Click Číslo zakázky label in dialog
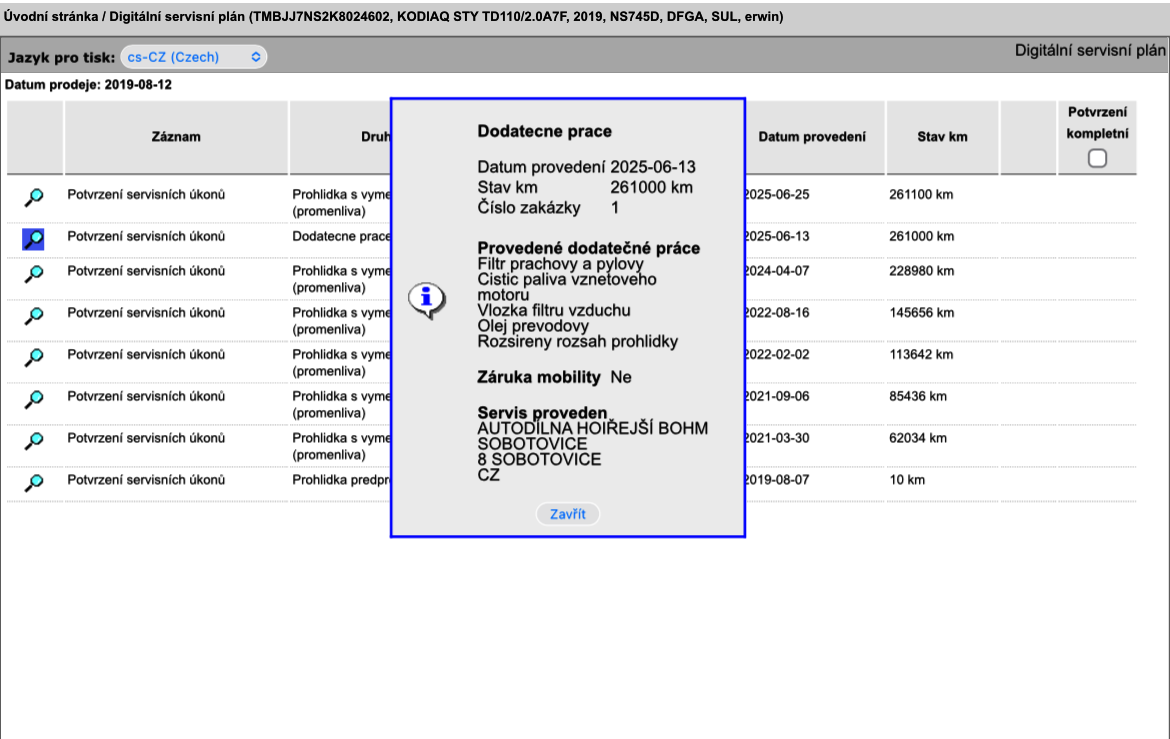 529,208
